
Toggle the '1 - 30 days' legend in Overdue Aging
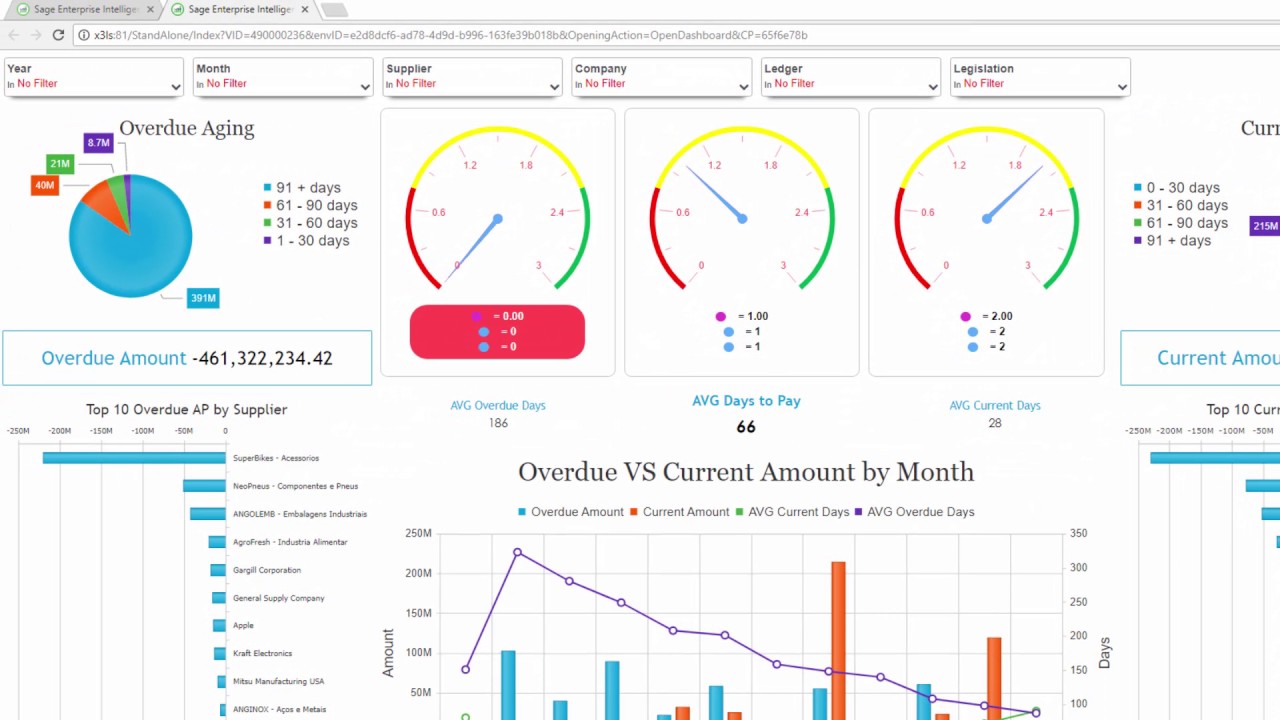click(x=306, y=241)
